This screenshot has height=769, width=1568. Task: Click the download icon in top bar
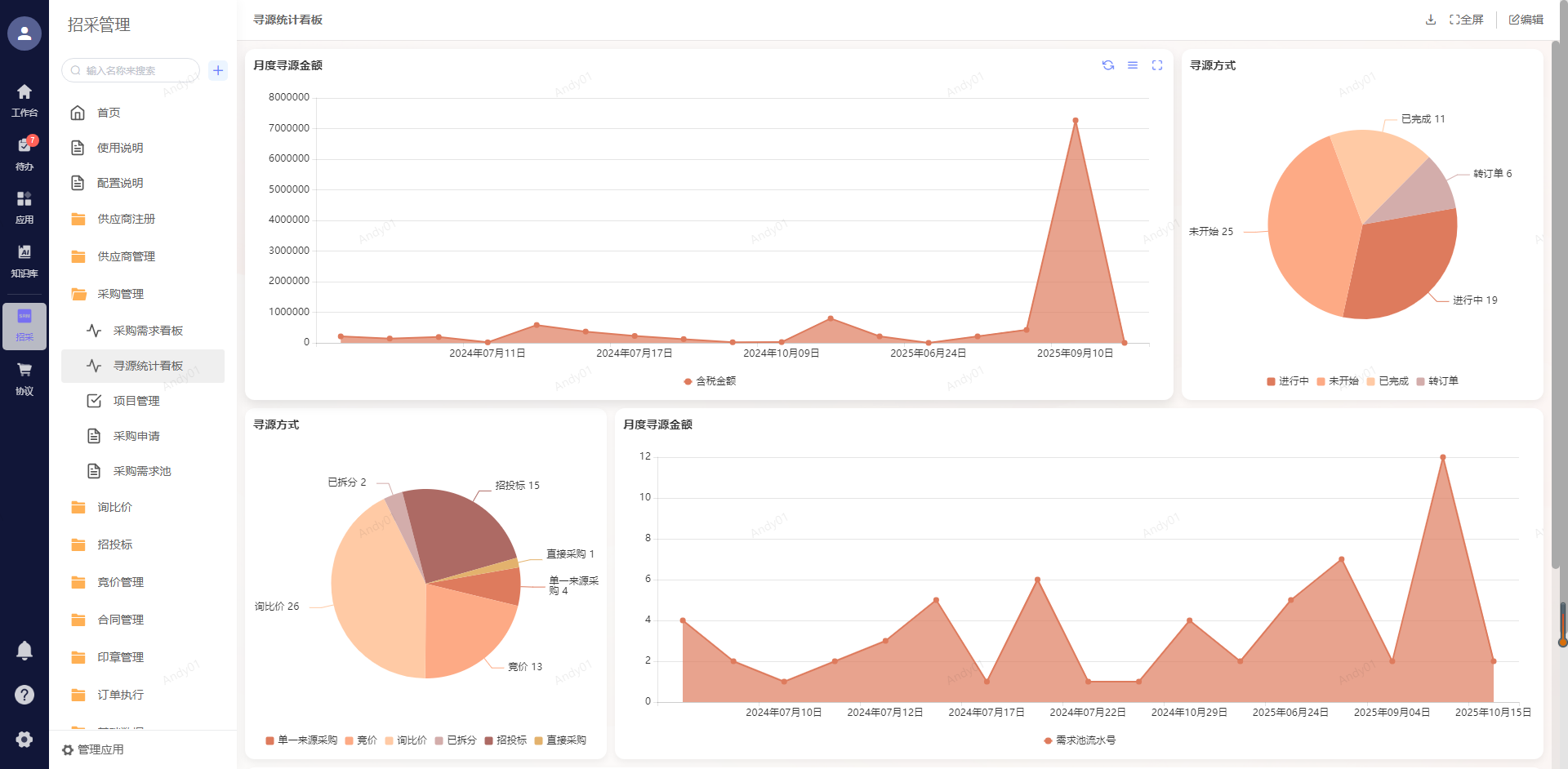pos(1430,20)
